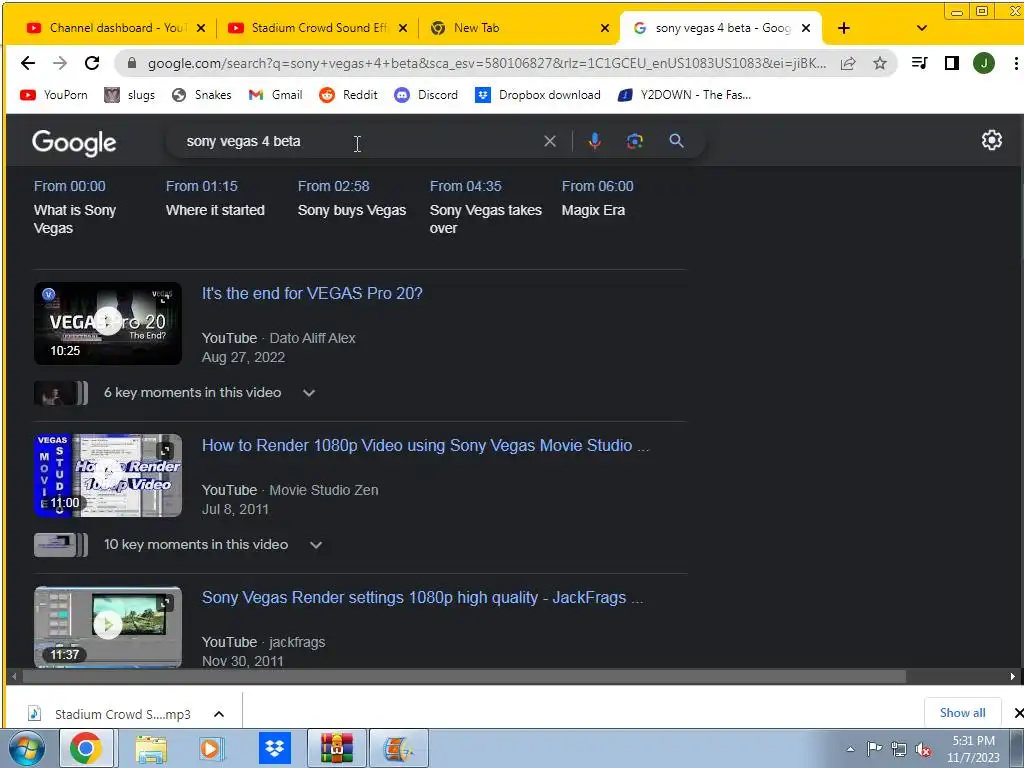The image size is (1024, 768).
Task: Open How to Render 1080p Video result
Action: click(x=425, y=445)
